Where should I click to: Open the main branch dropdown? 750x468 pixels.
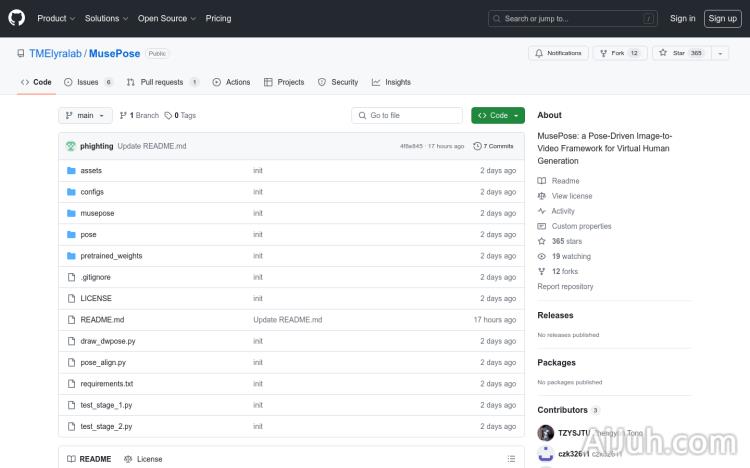pyautogui.click(x=84, y=115)
